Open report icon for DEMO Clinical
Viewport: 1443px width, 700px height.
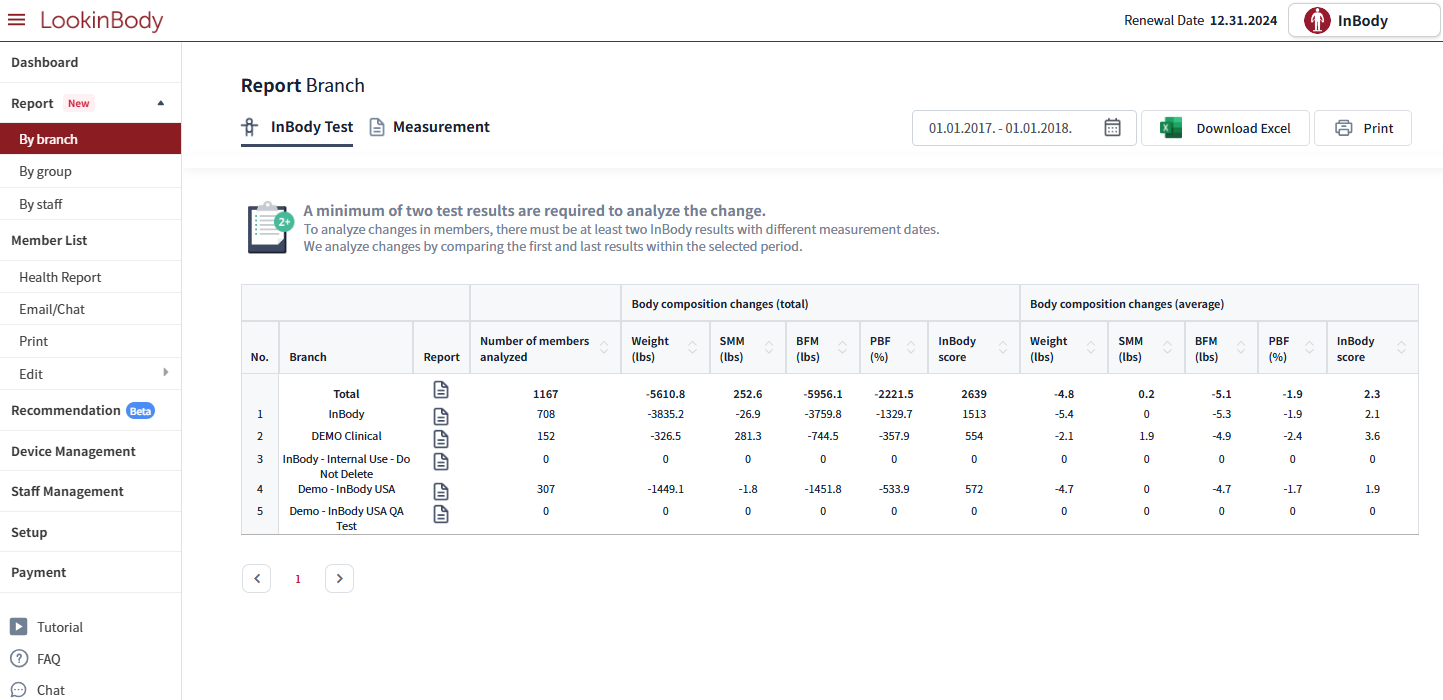[441, 438]
